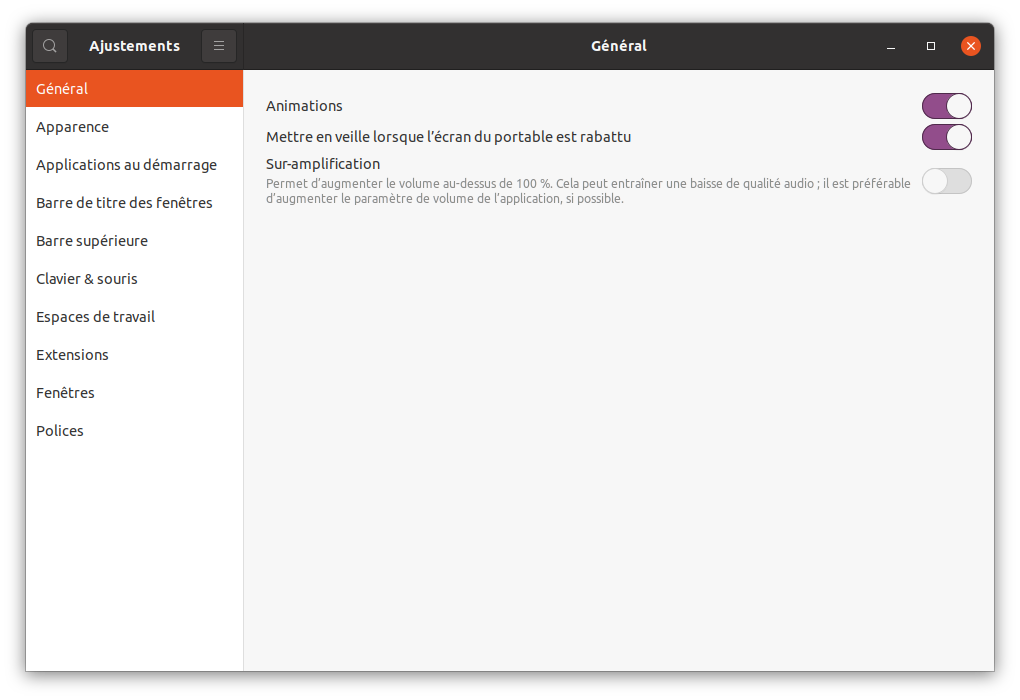Open the Extensions section

pos(135,355)
